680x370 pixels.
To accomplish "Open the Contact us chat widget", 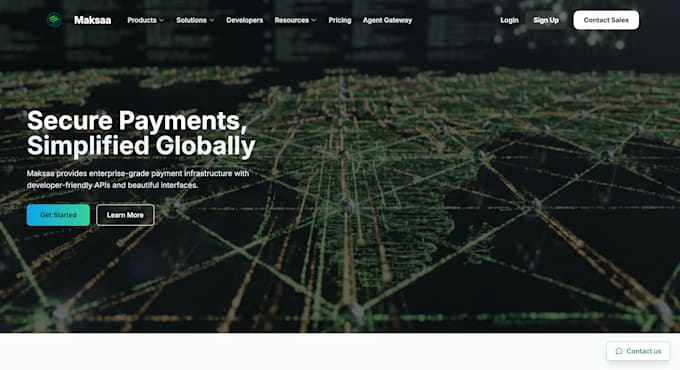I will (638, 351).
